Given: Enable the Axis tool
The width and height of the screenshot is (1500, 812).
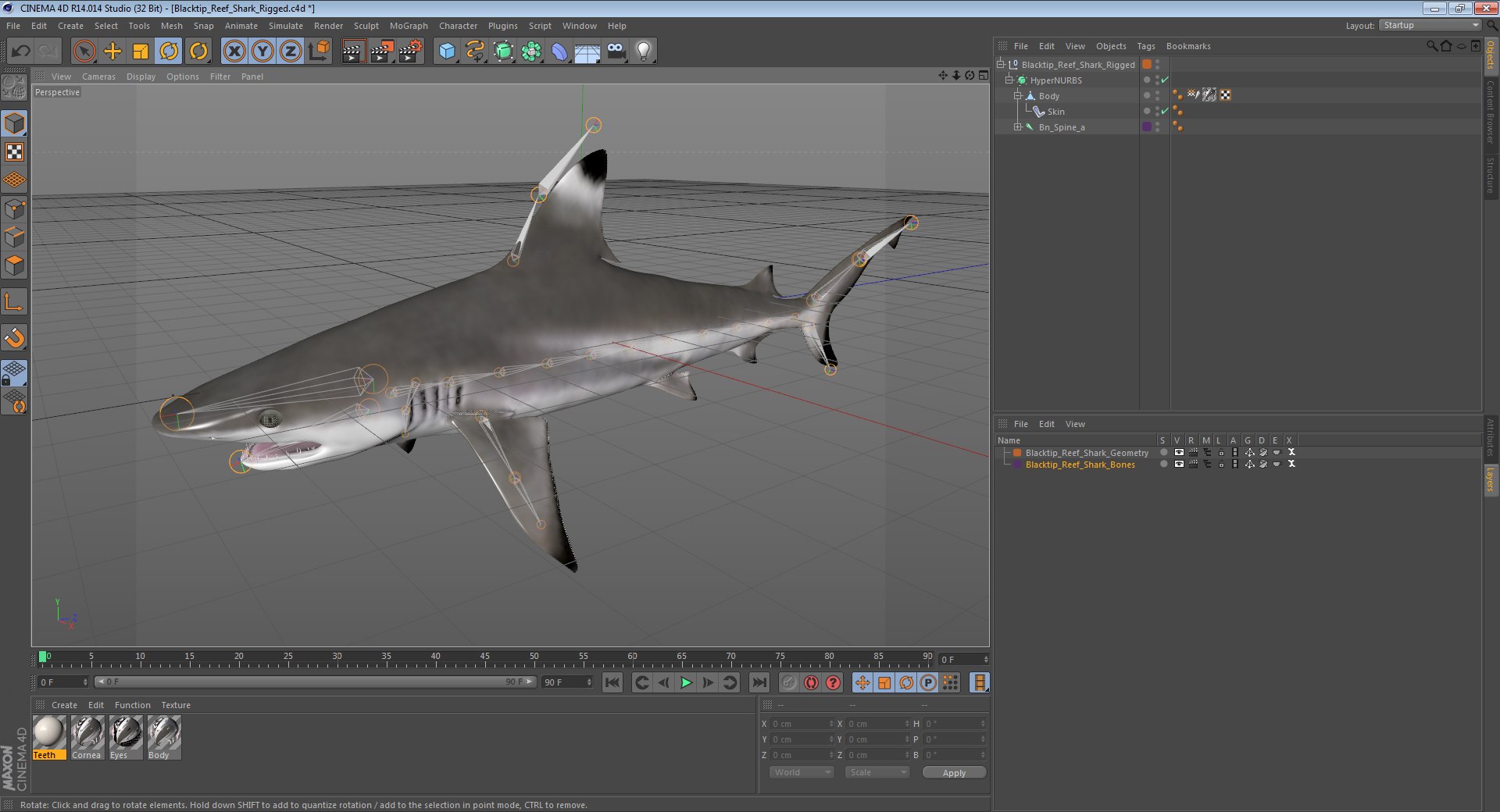Looking at the screenshot, I should coord(14,301).
